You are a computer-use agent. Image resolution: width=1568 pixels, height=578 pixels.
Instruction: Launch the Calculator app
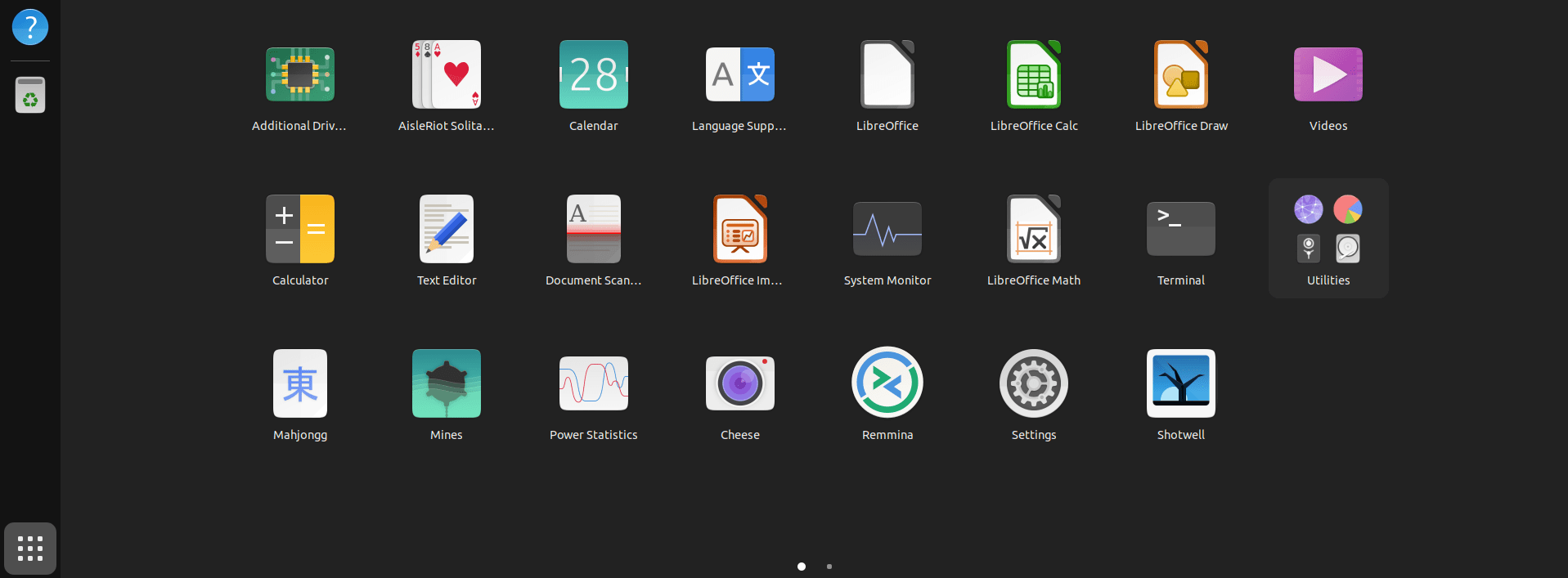click(x=299, y=239)
